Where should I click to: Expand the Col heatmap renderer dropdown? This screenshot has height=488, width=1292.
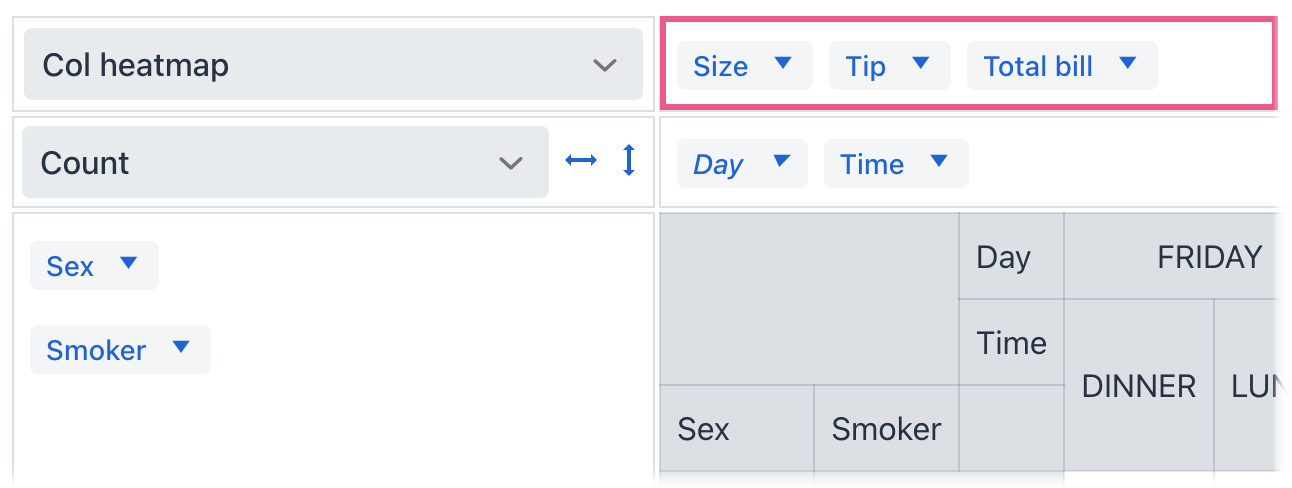[x=333, y=65]
